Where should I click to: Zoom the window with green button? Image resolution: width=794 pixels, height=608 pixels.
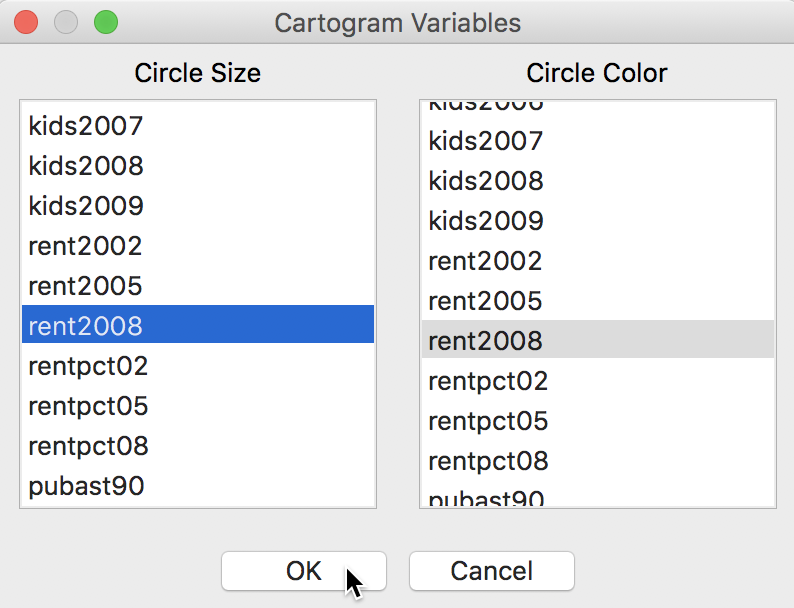[105, 21]
